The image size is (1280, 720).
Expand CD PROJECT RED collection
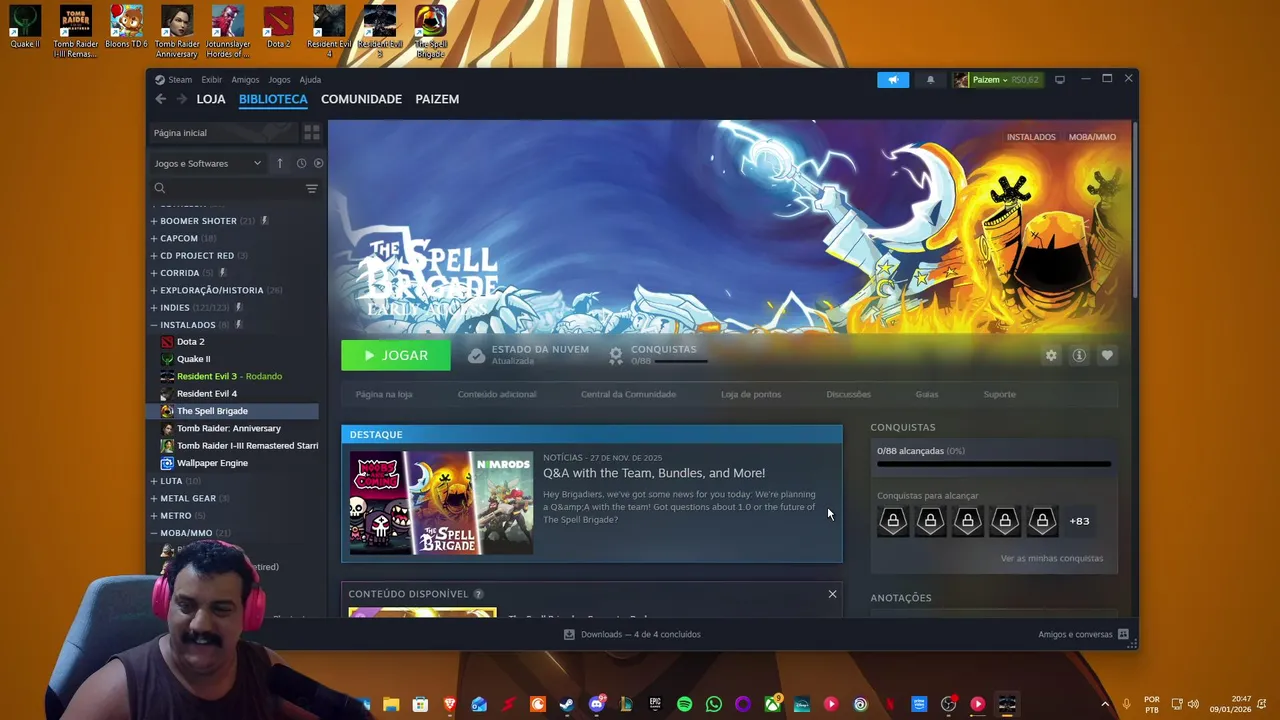153,256
